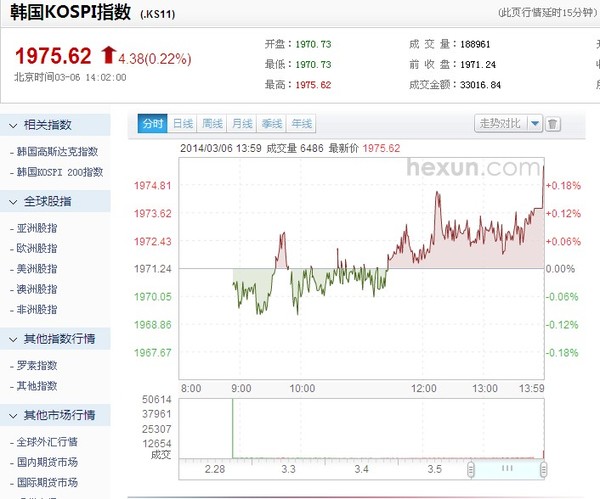This screenshot has width=600, height=499.
Task: Open the 季线 quarterly chart tab
Action: point(271,124)
